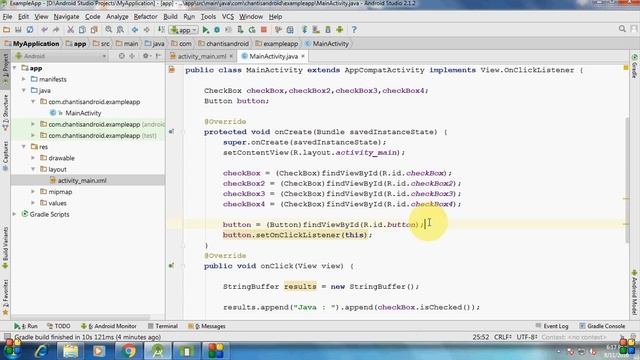Open Chrome from Windows taskbar
This screenshot has width=640, height=360.
click(128, 351)
